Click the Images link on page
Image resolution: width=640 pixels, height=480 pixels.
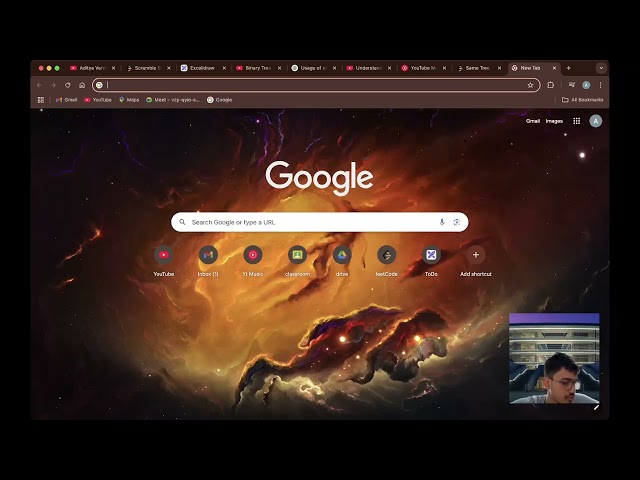(554, 121)
